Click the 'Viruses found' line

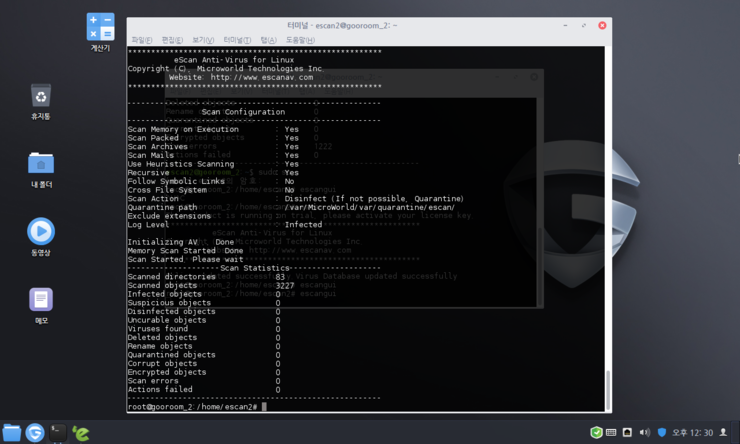204,329
